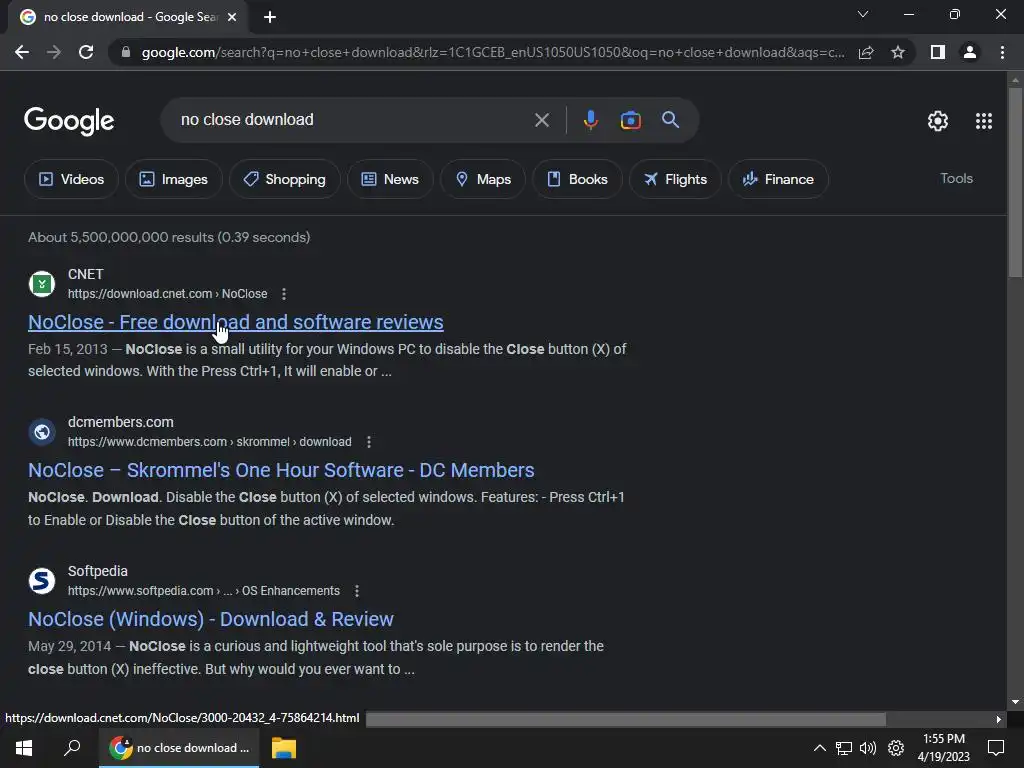Click the browser forward arrow
The width and height of the screenshot is (1024, 768).
pos(54,52)
